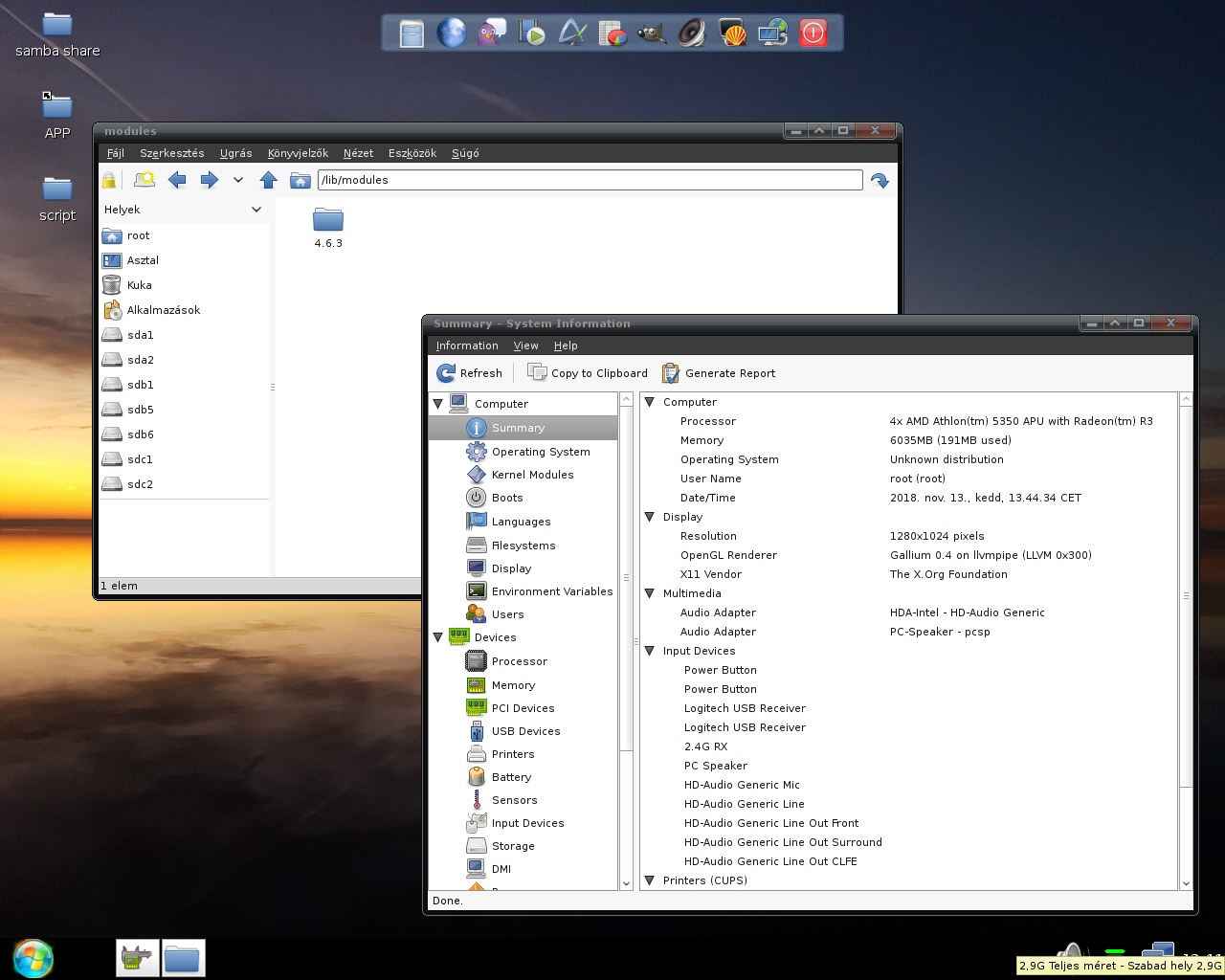Open the Fájl menu in file manager
The image size is (1225, 980).
[x=116, y=153]
